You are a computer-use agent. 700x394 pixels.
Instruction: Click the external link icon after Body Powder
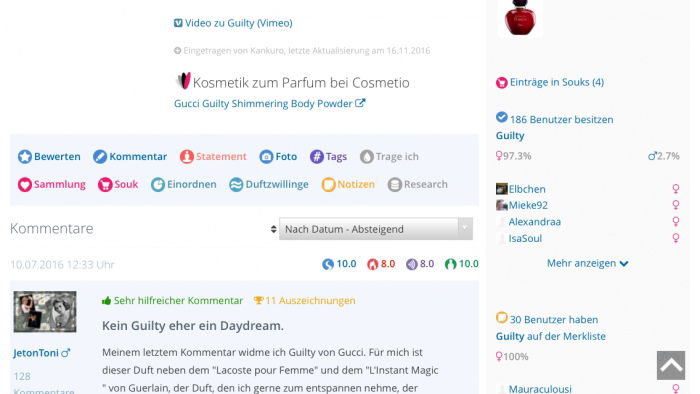(360, 103)
